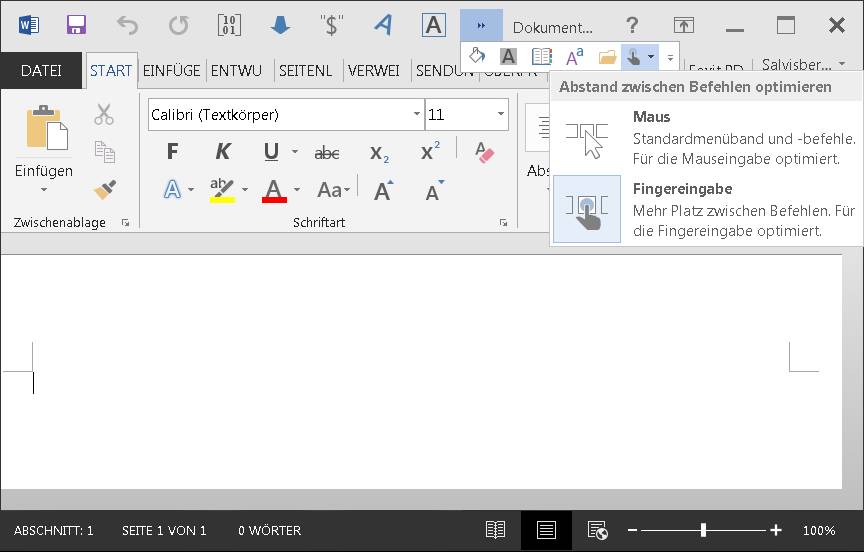Select Maus input mode option
Screen dimensions: 865x552
pyautogui.click(x=707, y=138)
